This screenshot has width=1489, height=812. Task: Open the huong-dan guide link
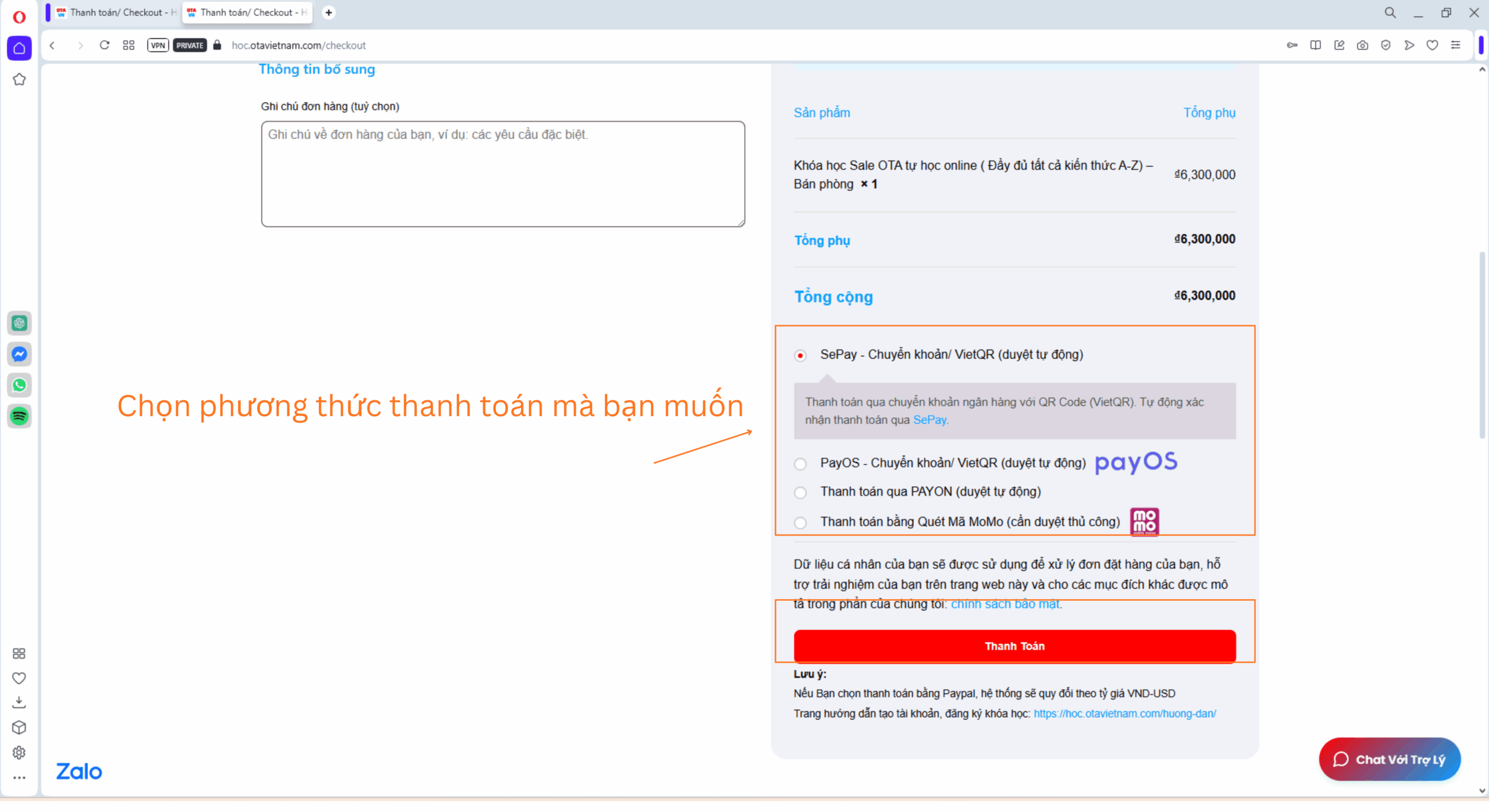pos(1124,714)
